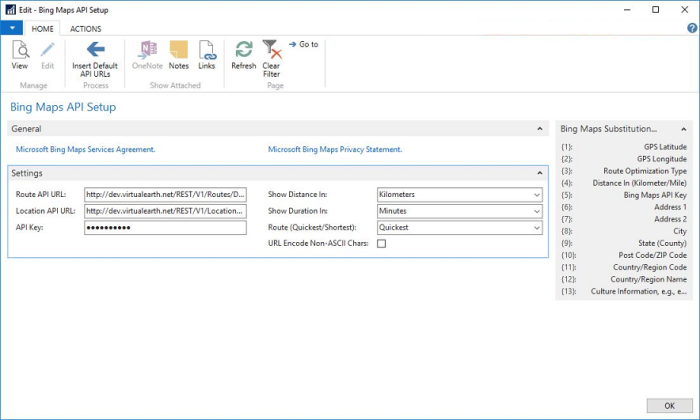This screenshot has width=700, height=420.
Task: Click the API Key input field
Action: (165, 227)
